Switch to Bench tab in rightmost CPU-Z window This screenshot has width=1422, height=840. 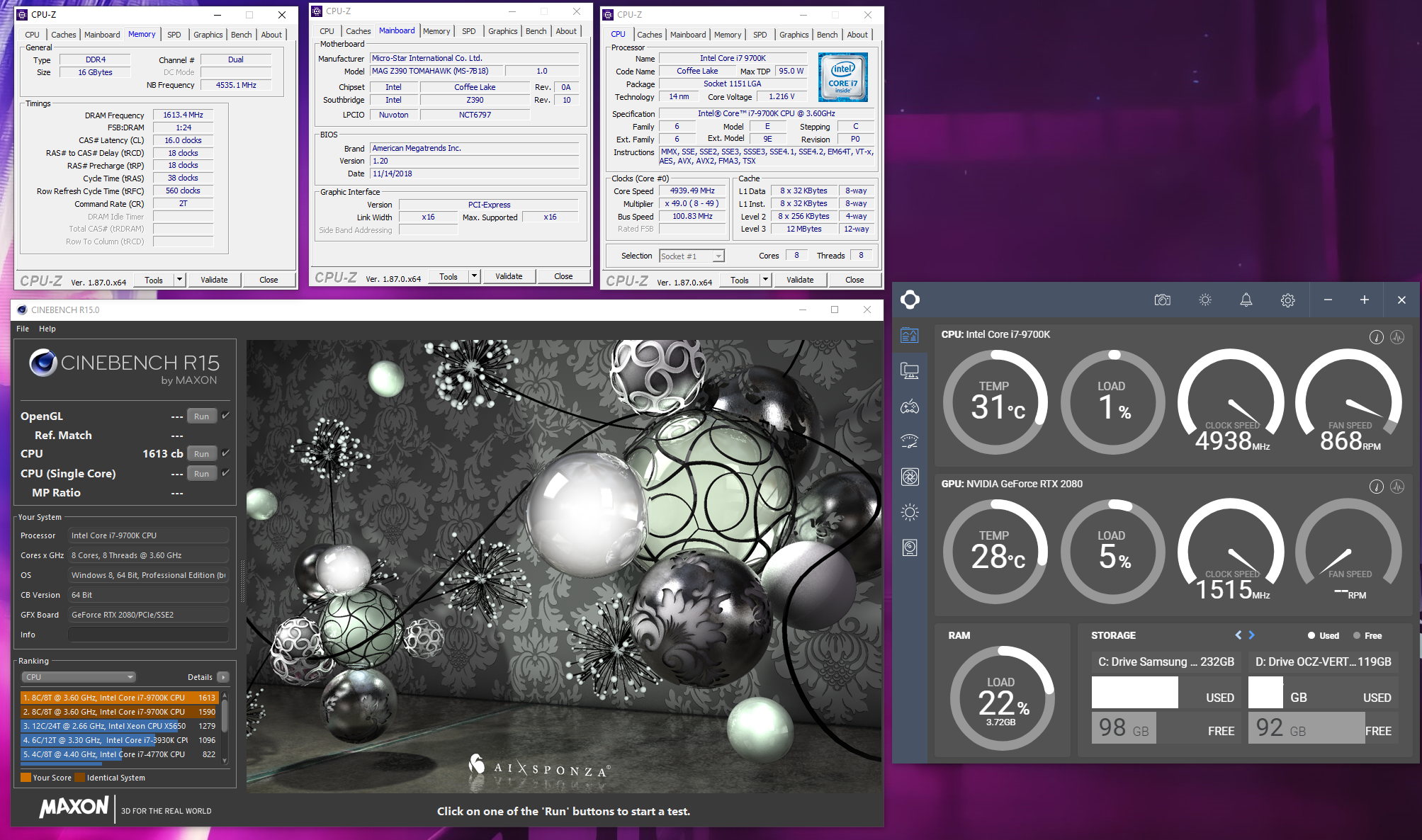pos(827,35)
